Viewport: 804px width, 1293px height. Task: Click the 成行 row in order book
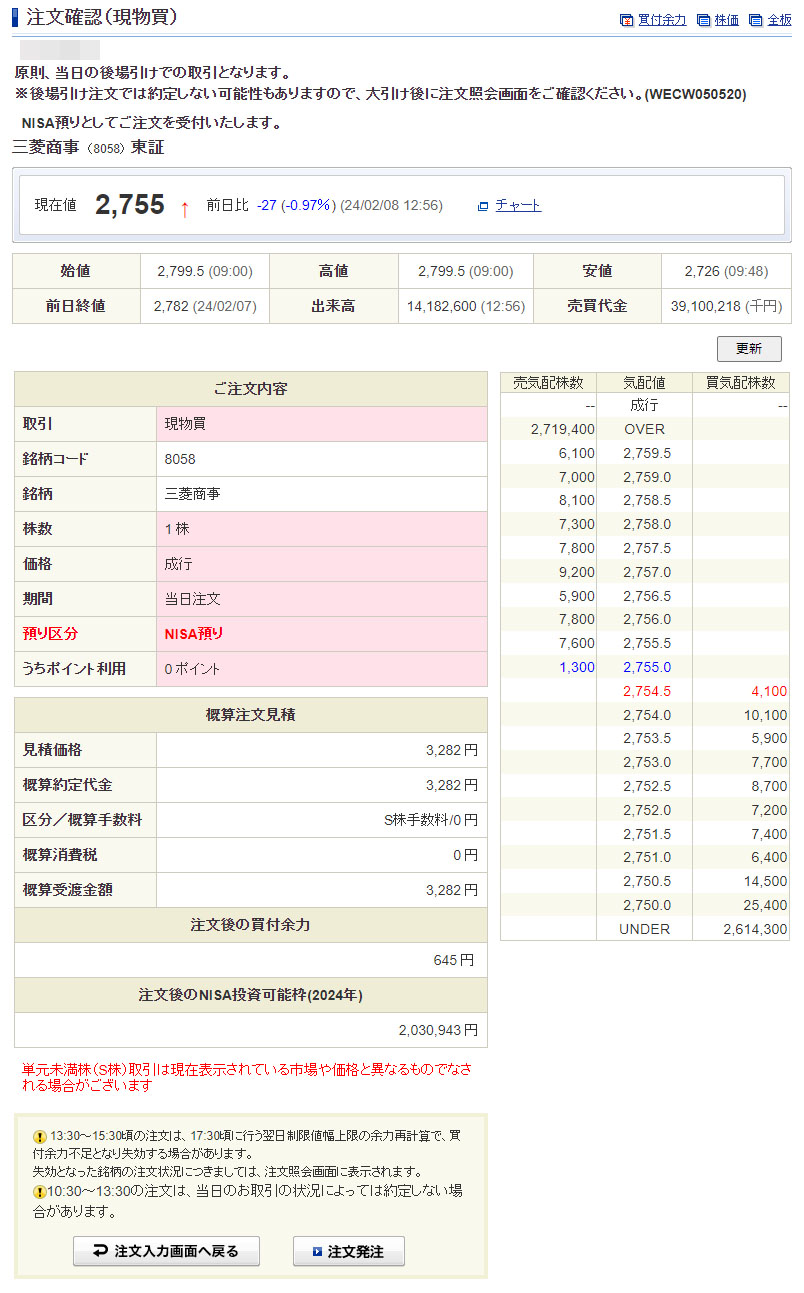click(644, 405)
